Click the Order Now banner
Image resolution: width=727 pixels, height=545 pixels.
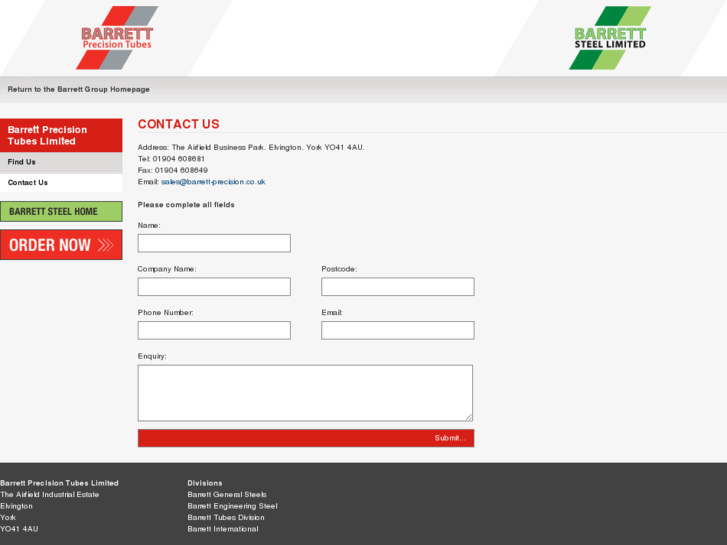61,245
